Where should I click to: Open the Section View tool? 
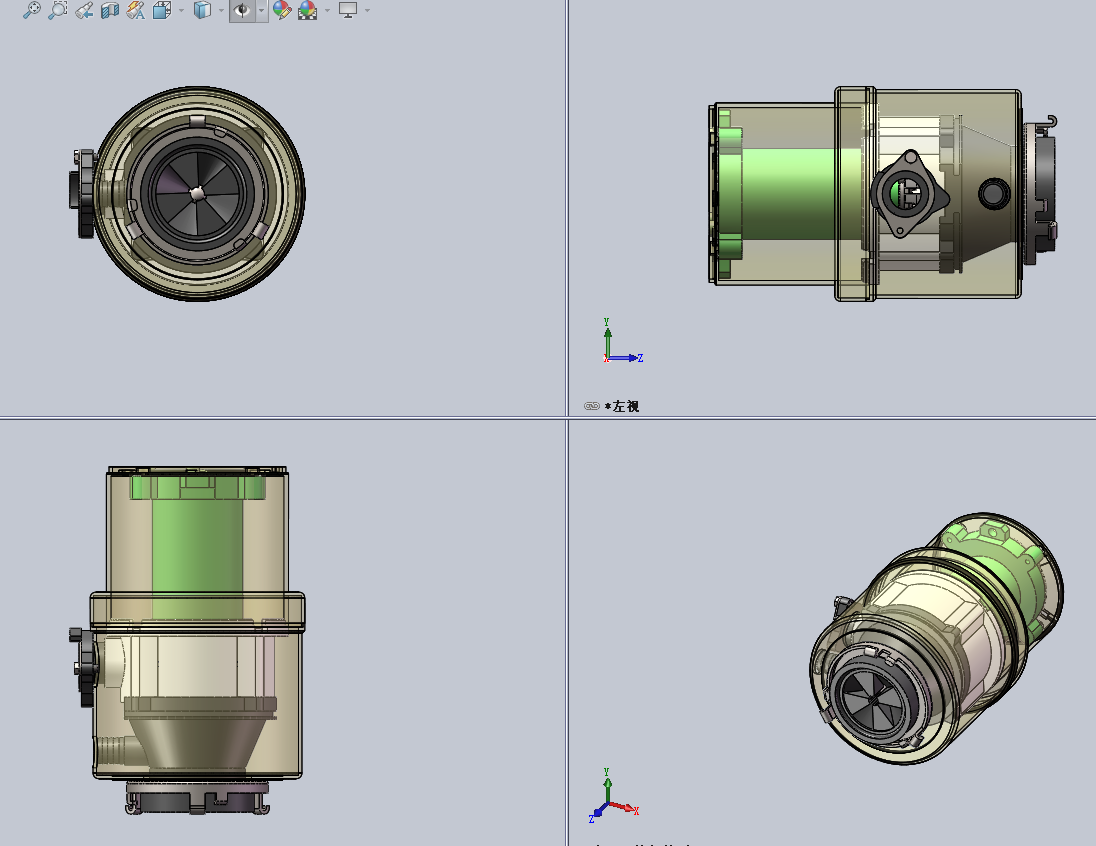click(x=109, y=12)
